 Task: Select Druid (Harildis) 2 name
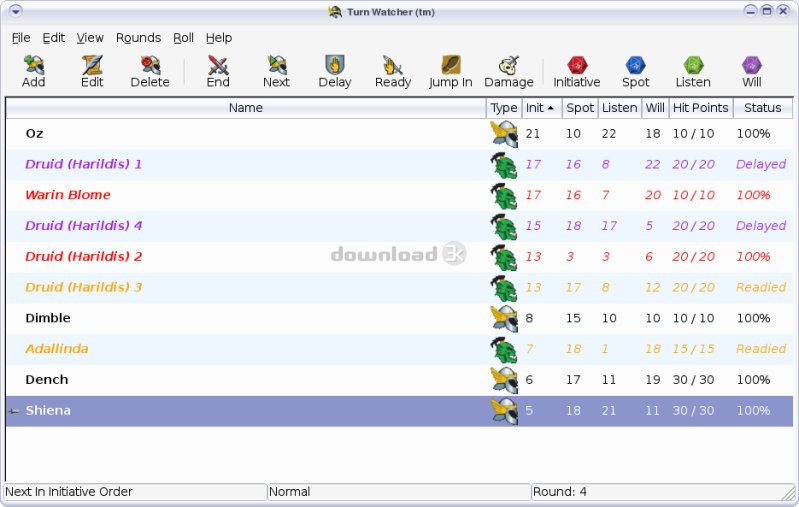[84, 257]
